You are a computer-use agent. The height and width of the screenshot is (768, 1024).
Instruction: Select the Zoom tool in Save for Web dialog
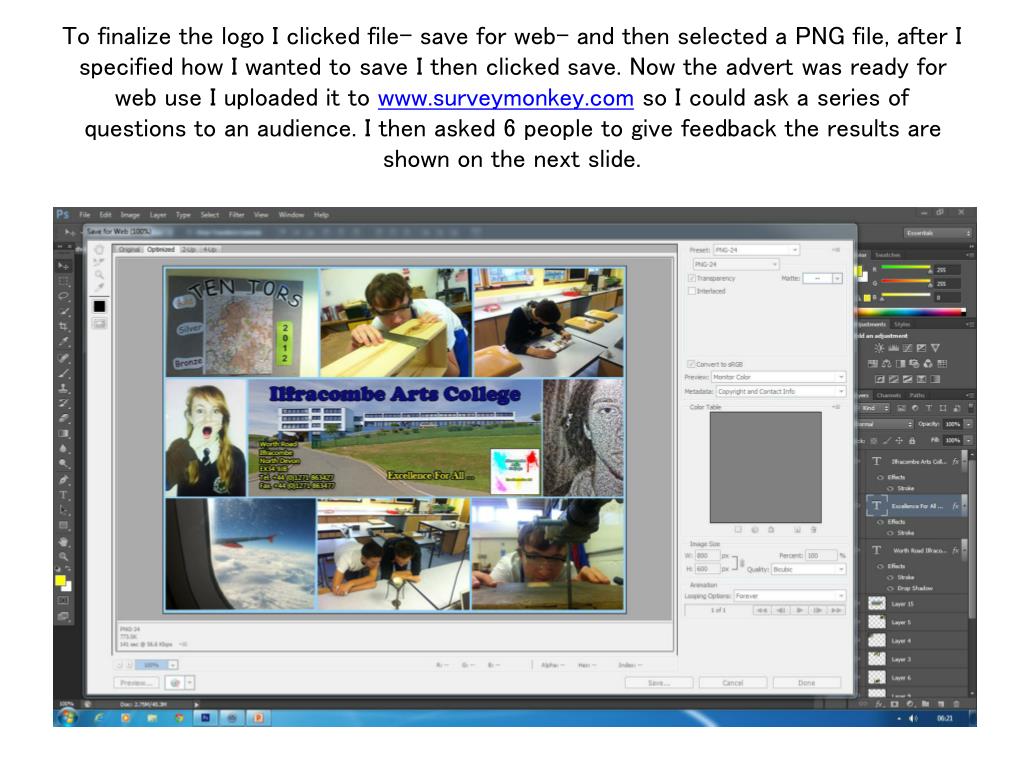tap(99, 274)
